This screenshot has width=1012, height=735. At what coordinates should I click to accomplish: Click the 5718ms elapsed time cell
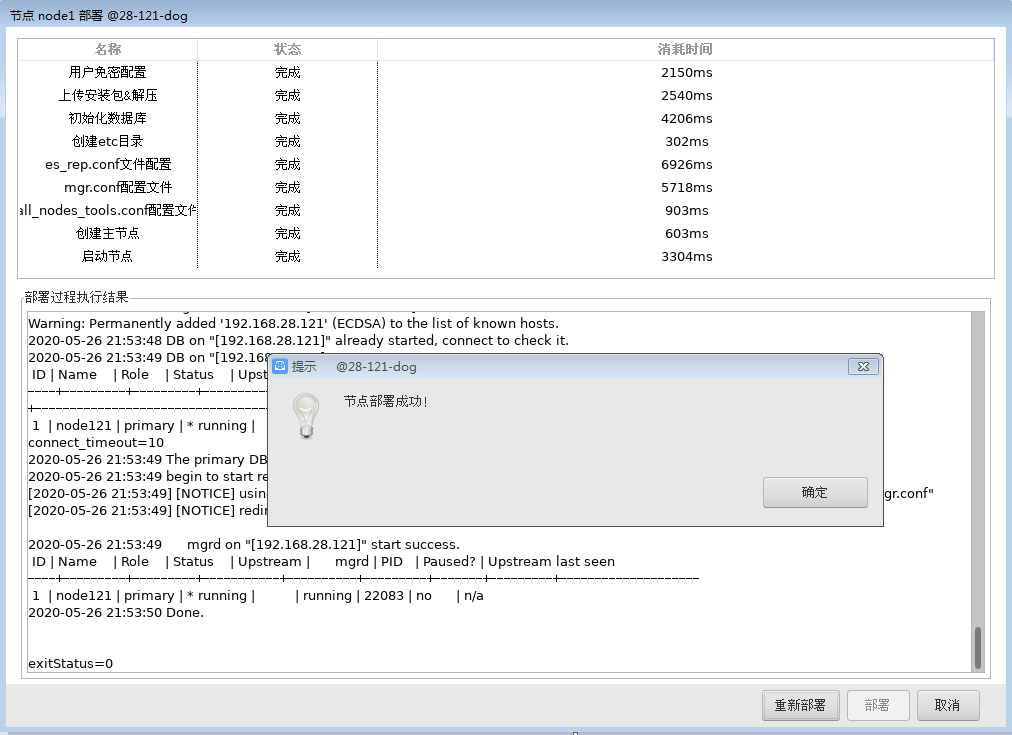point(687,188)
